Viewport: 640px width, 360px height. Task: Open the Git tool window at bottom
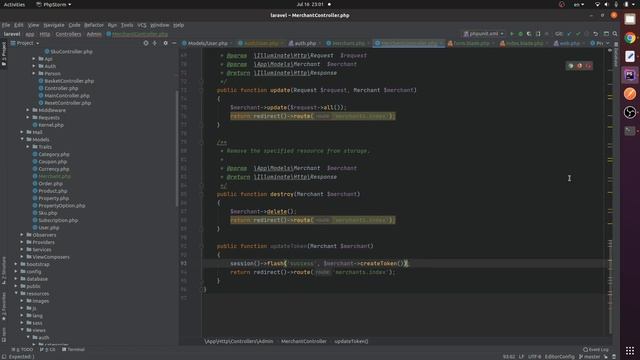[47, 349]
